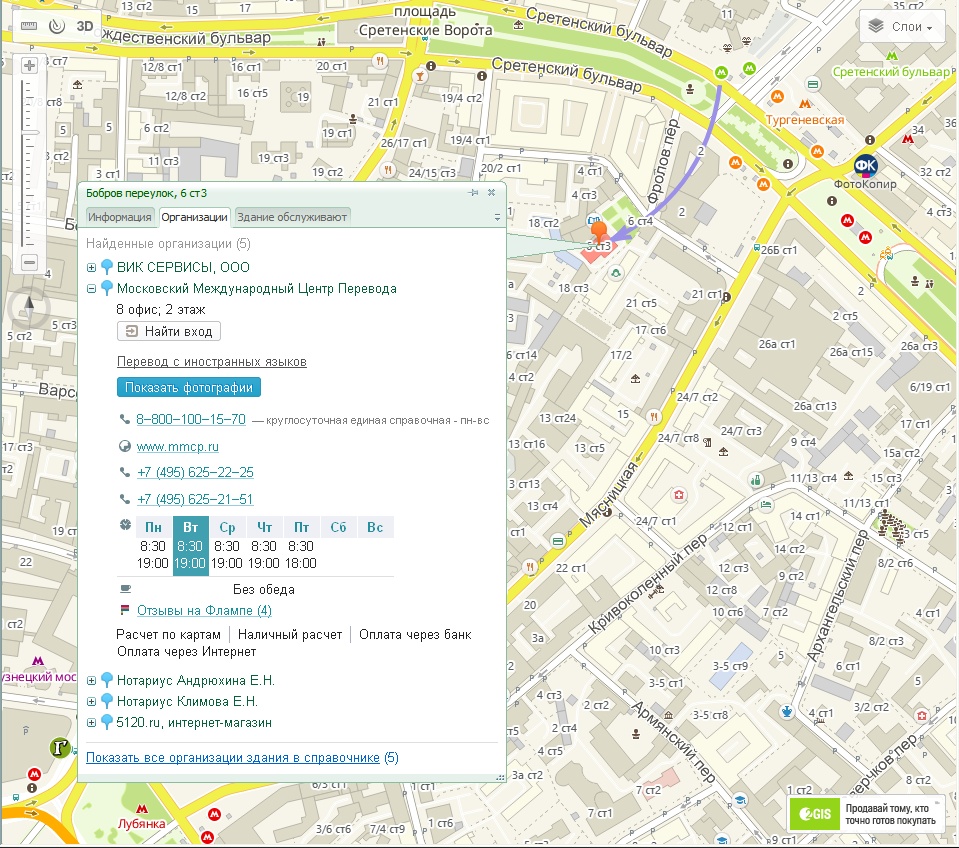Image resolution: width=959 pixels, height=848 pixels.
Task: Click the map zoom slider handle
Action: coord(30,133)
